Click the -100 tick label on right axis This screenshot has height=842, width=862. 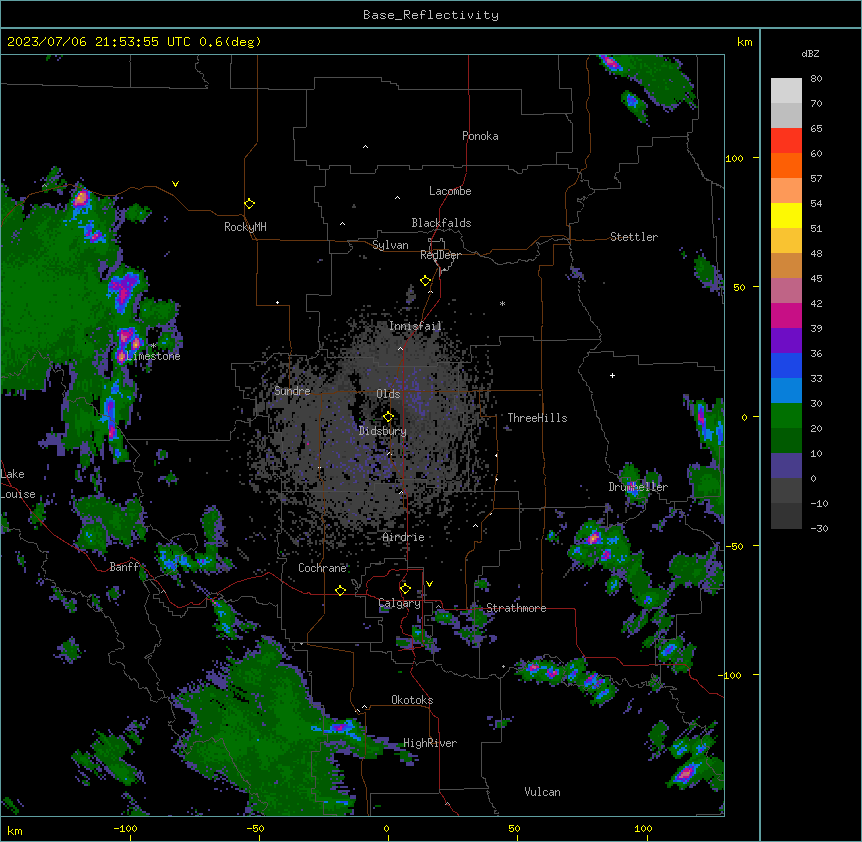[x=731, y=675]
